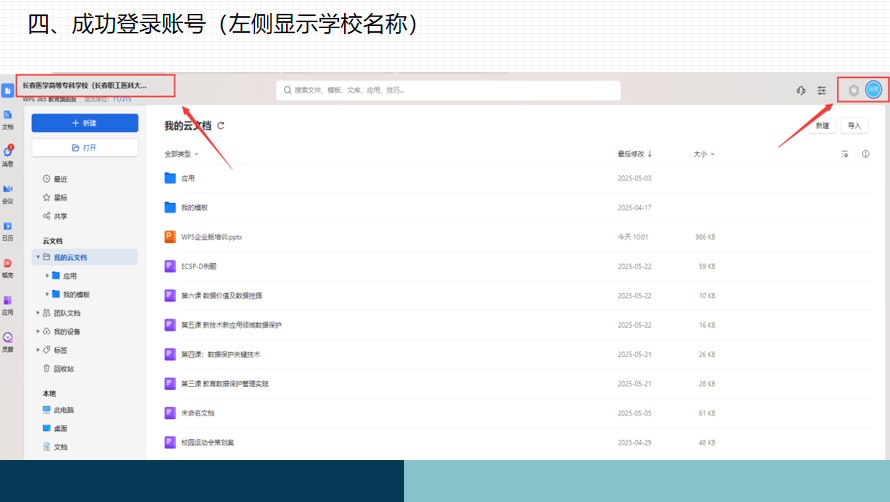
Task: Click the customer service headset icon
Action: coord(800,90)
